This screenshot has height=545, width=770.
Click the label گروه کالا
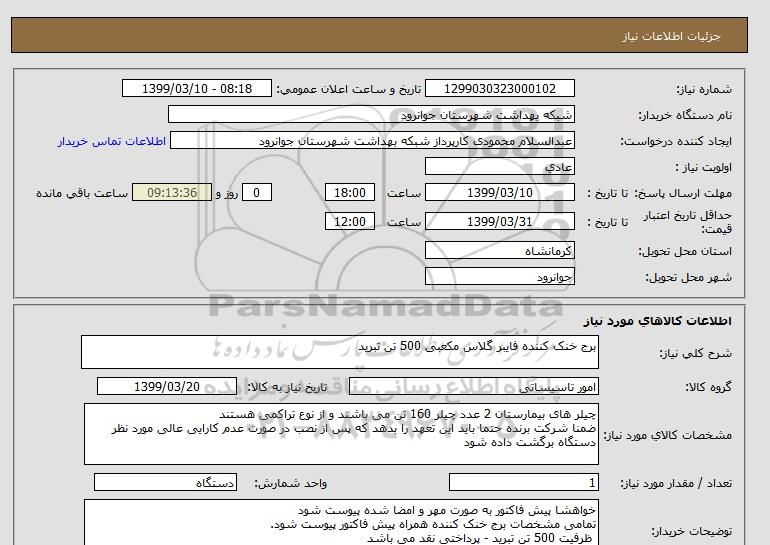[x=709, y=387]
